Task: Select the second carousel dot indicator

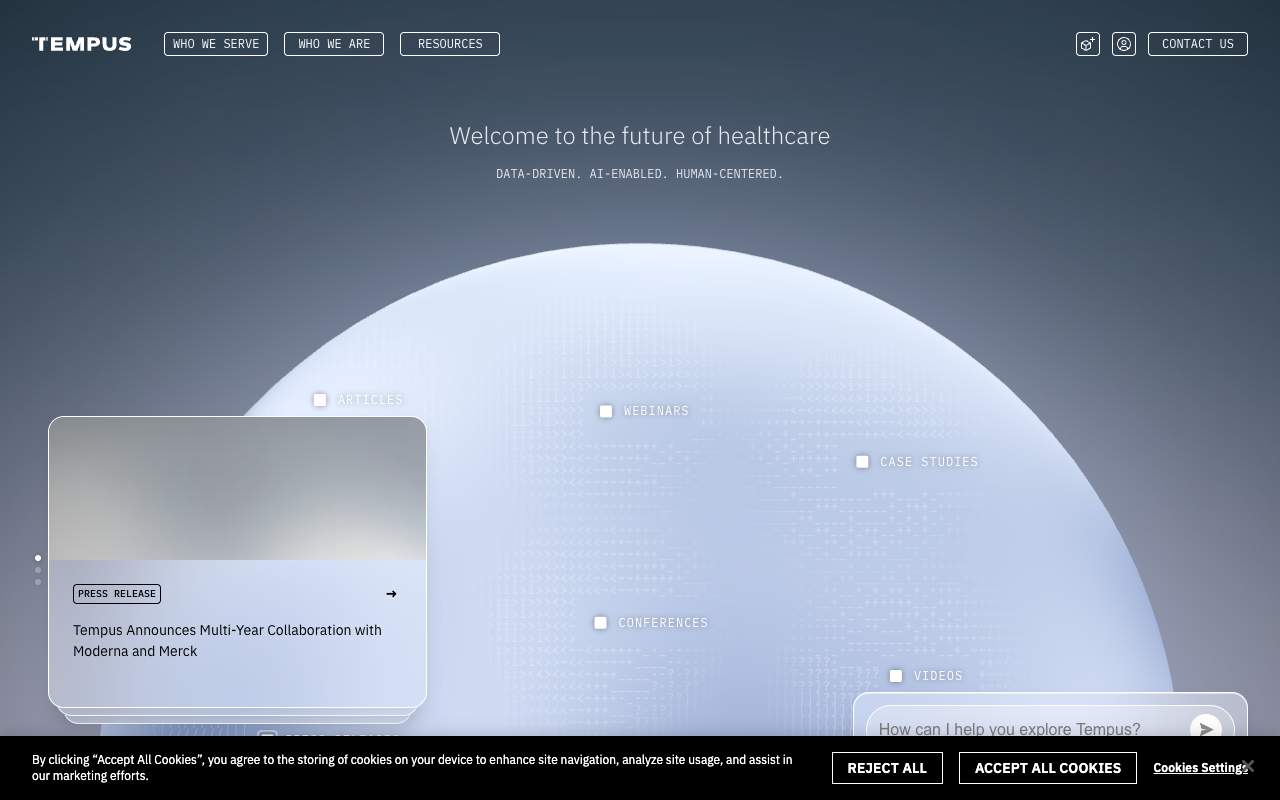Action: click(x=38, y=570)
